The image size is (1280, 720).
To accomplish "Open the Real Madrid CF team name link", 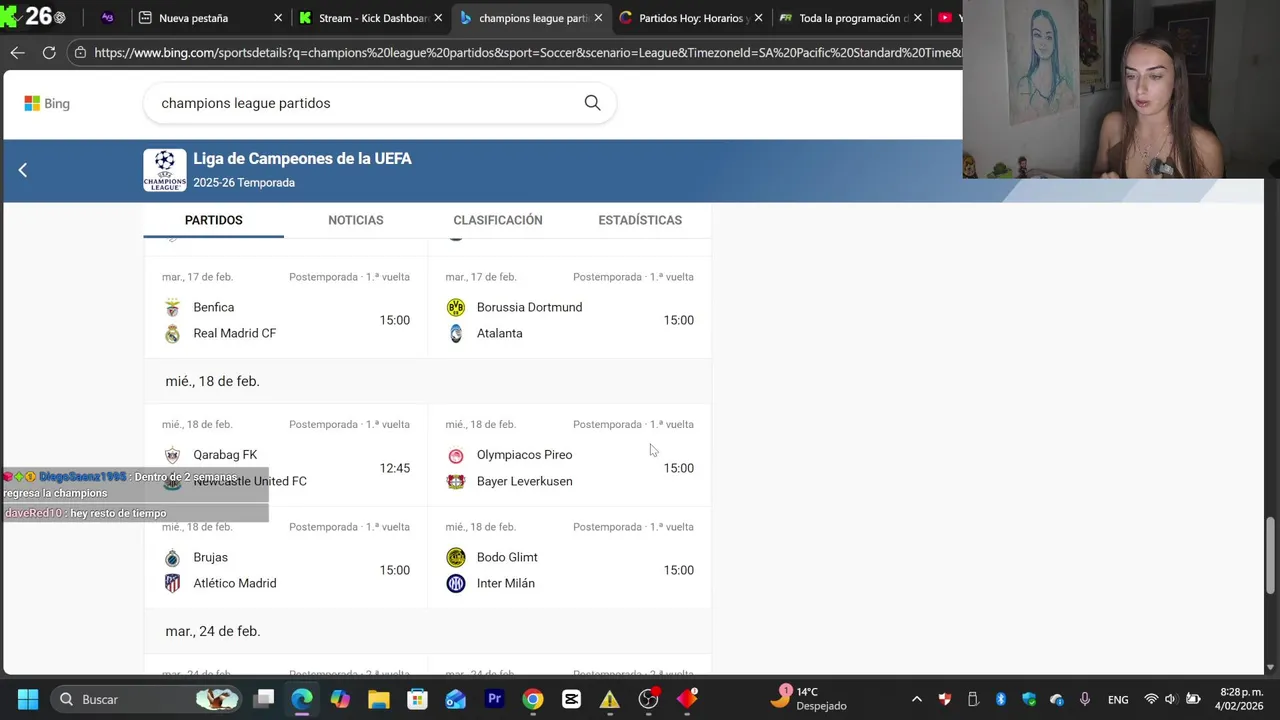I will click(x=235, y=333).
